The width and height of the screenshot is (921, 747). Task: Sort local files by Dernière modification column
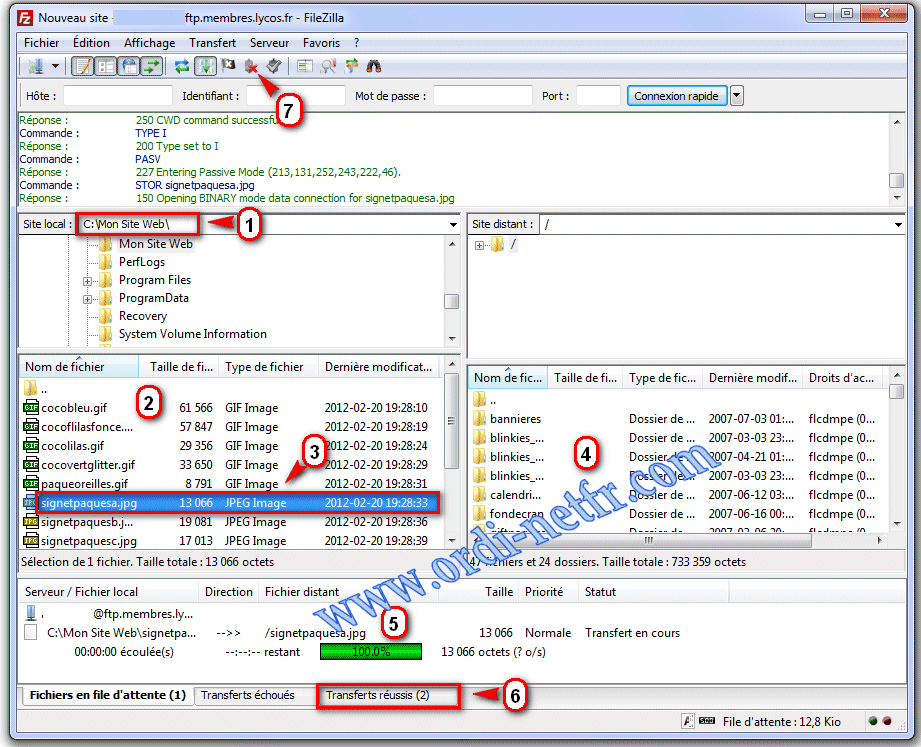pyautogui.click(x=379, y=367)
